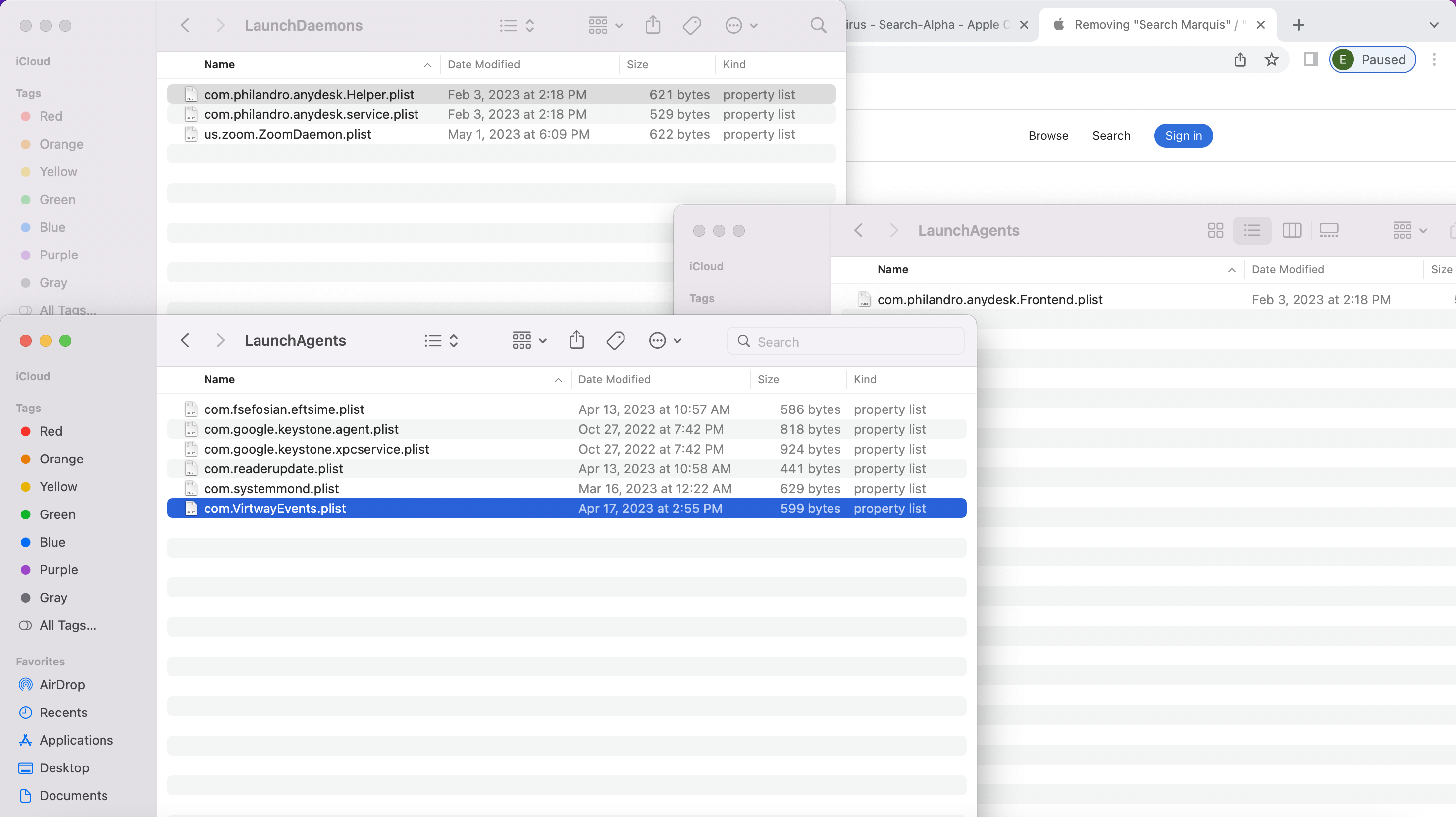Open view options list dropdown in front window
1456x817 pixels.
[x=441, y=340]
